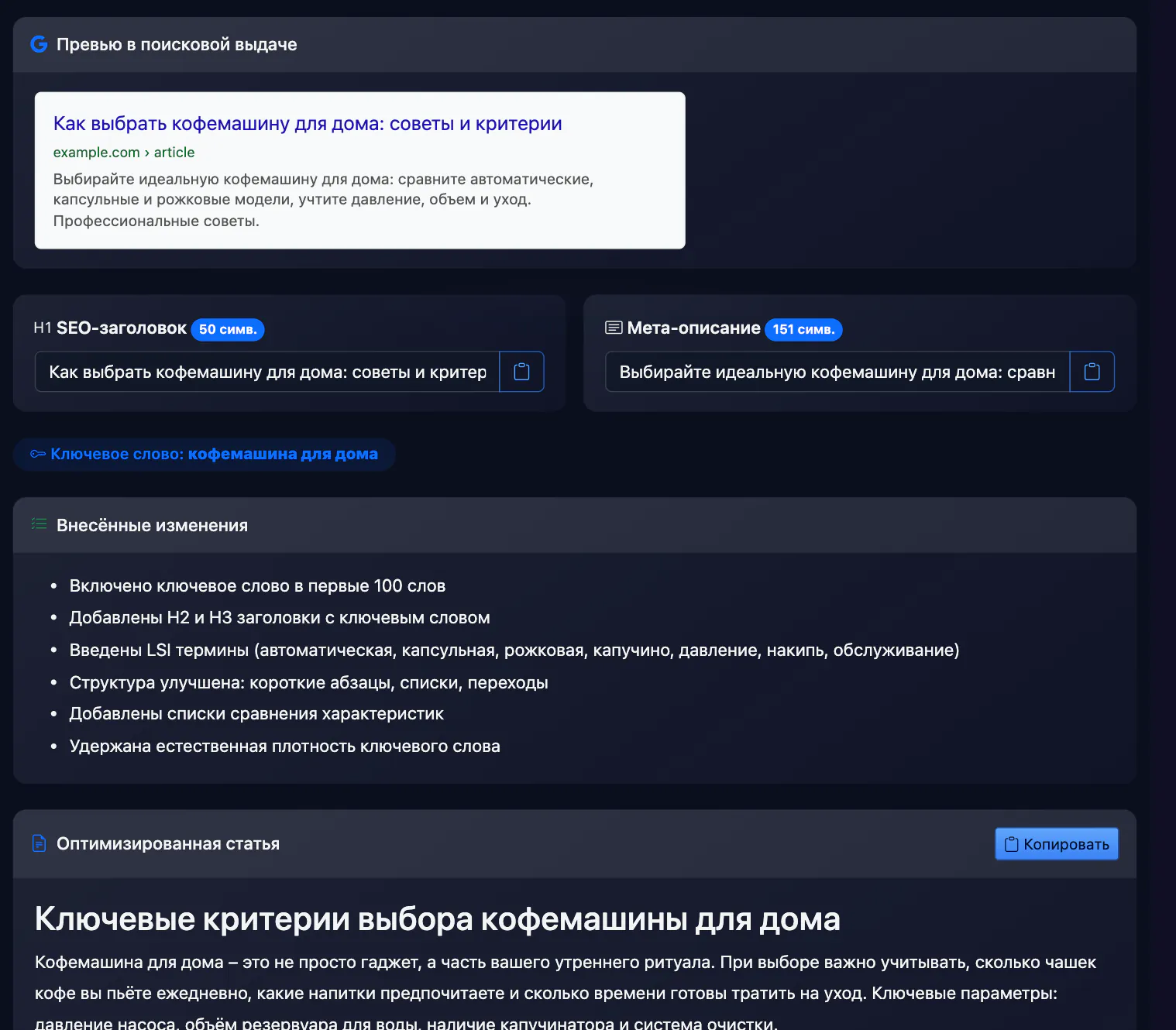Click the Внесённые изменения heading
Viewport: 1176px width, 1030px height.
[152, 525]
